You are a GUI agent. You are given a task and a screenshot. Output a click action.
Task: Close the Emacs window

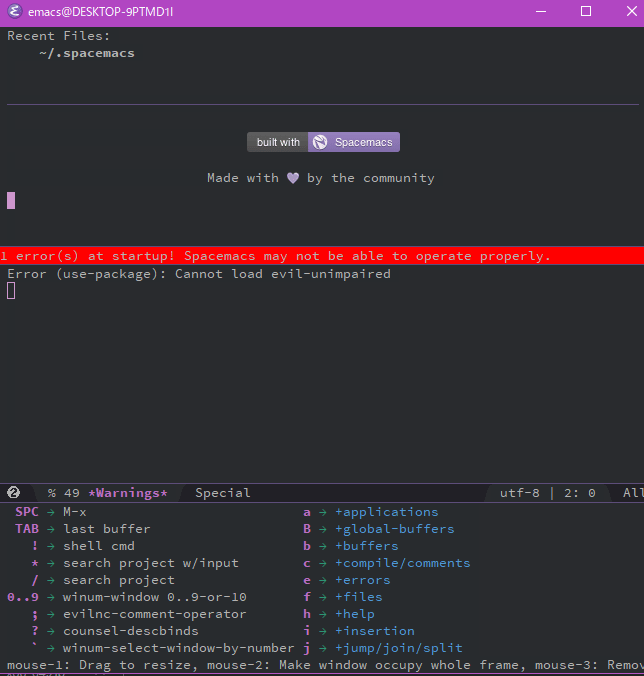tap(631, 11)
